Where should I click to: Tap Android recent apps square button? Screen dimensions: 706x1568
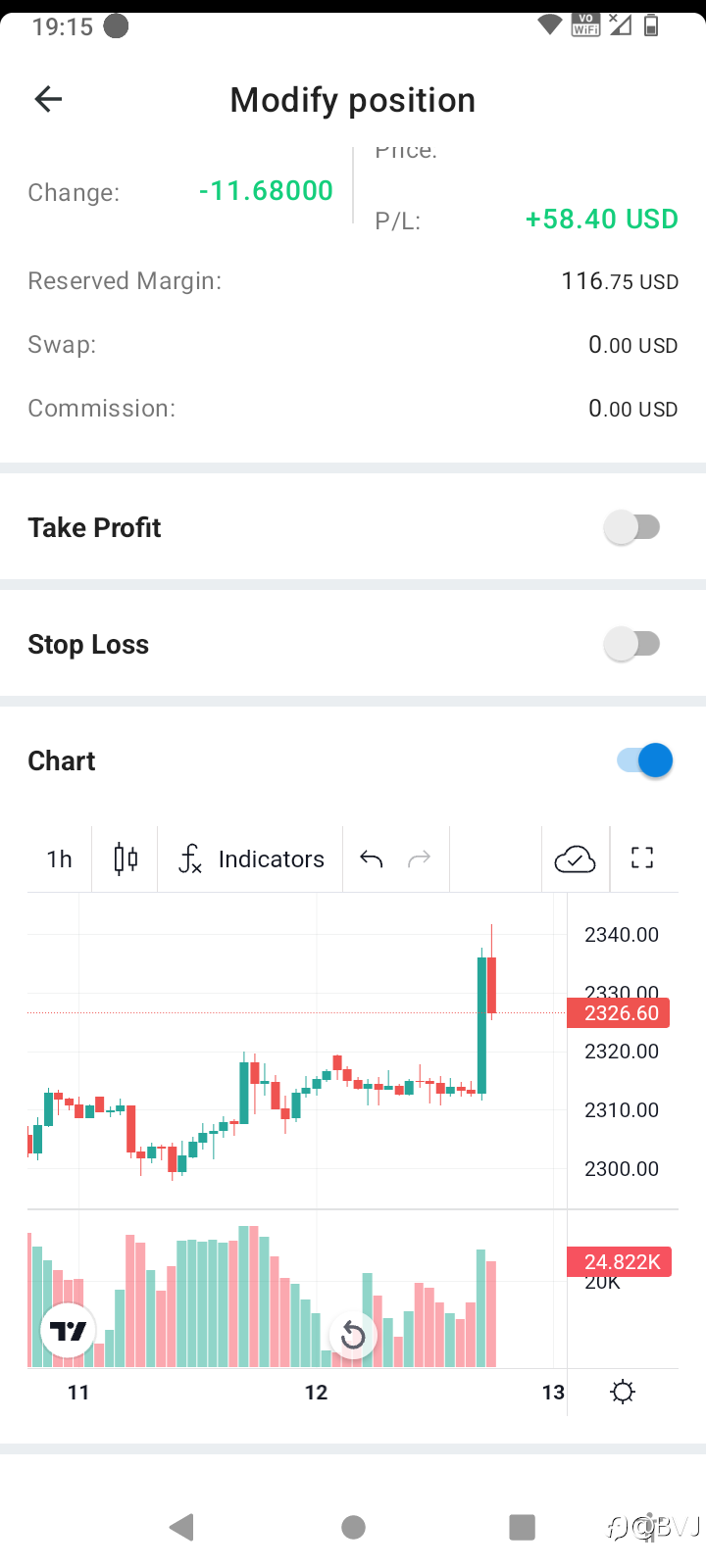522,1527
